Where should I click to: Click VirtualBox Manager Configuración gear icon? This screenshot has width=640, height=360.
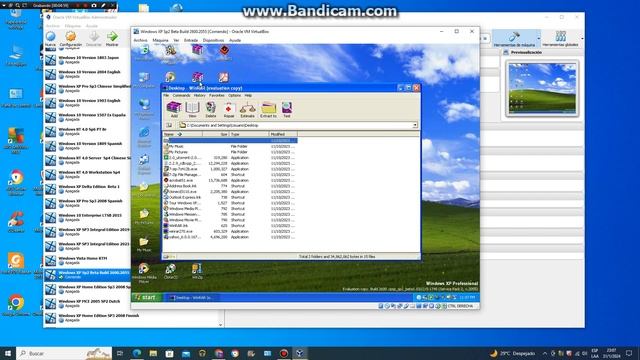71,37
